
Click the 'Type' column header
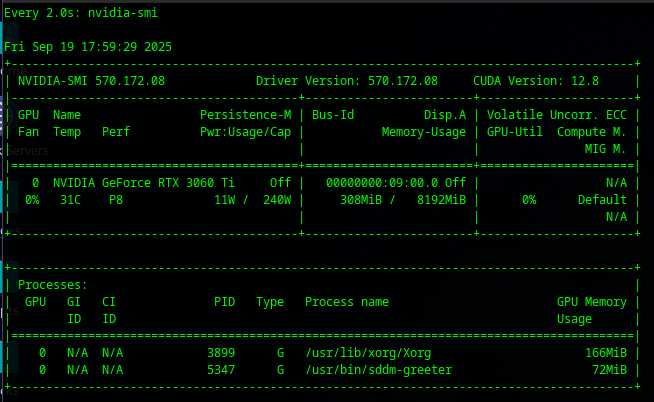pos(270,302)
